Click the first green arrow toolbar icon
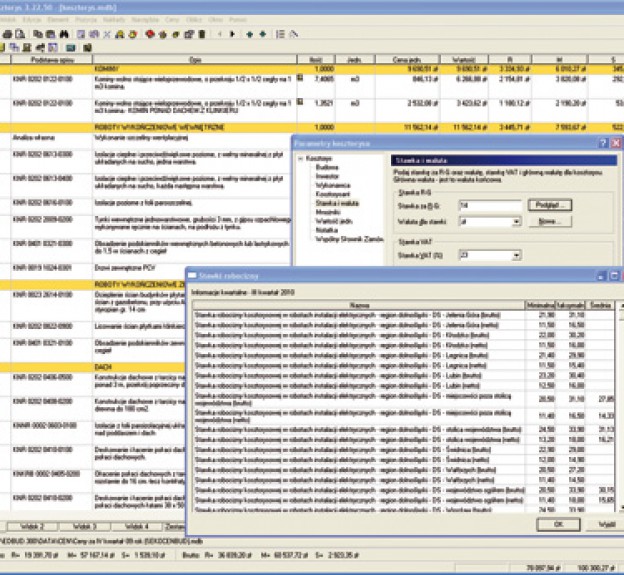This screenshot has width=624, height=575. coord(250,34)
